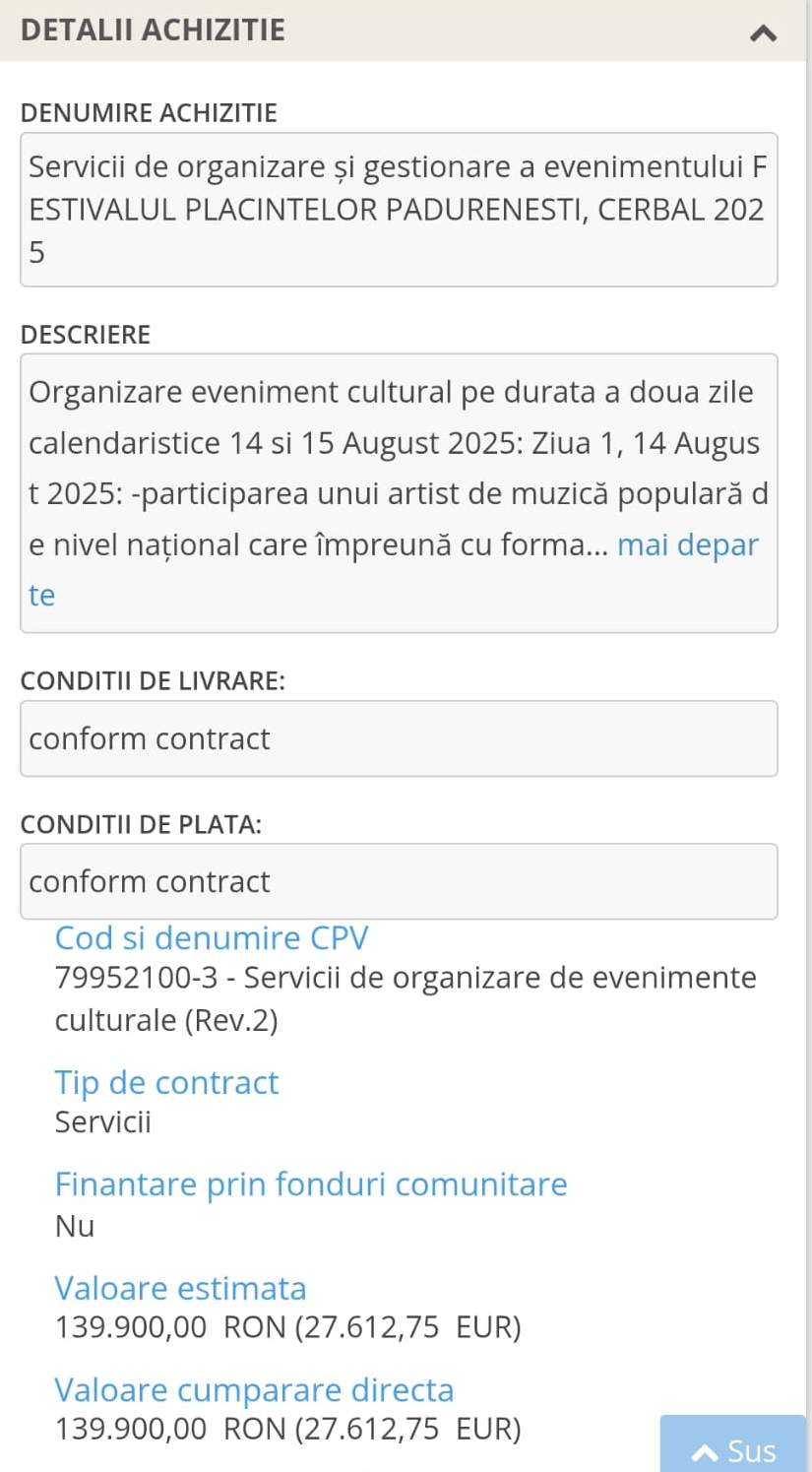This screenshot has width=812, height=1472.
Task: Click the DESCRIERE section label
Action: coord(86,335)
